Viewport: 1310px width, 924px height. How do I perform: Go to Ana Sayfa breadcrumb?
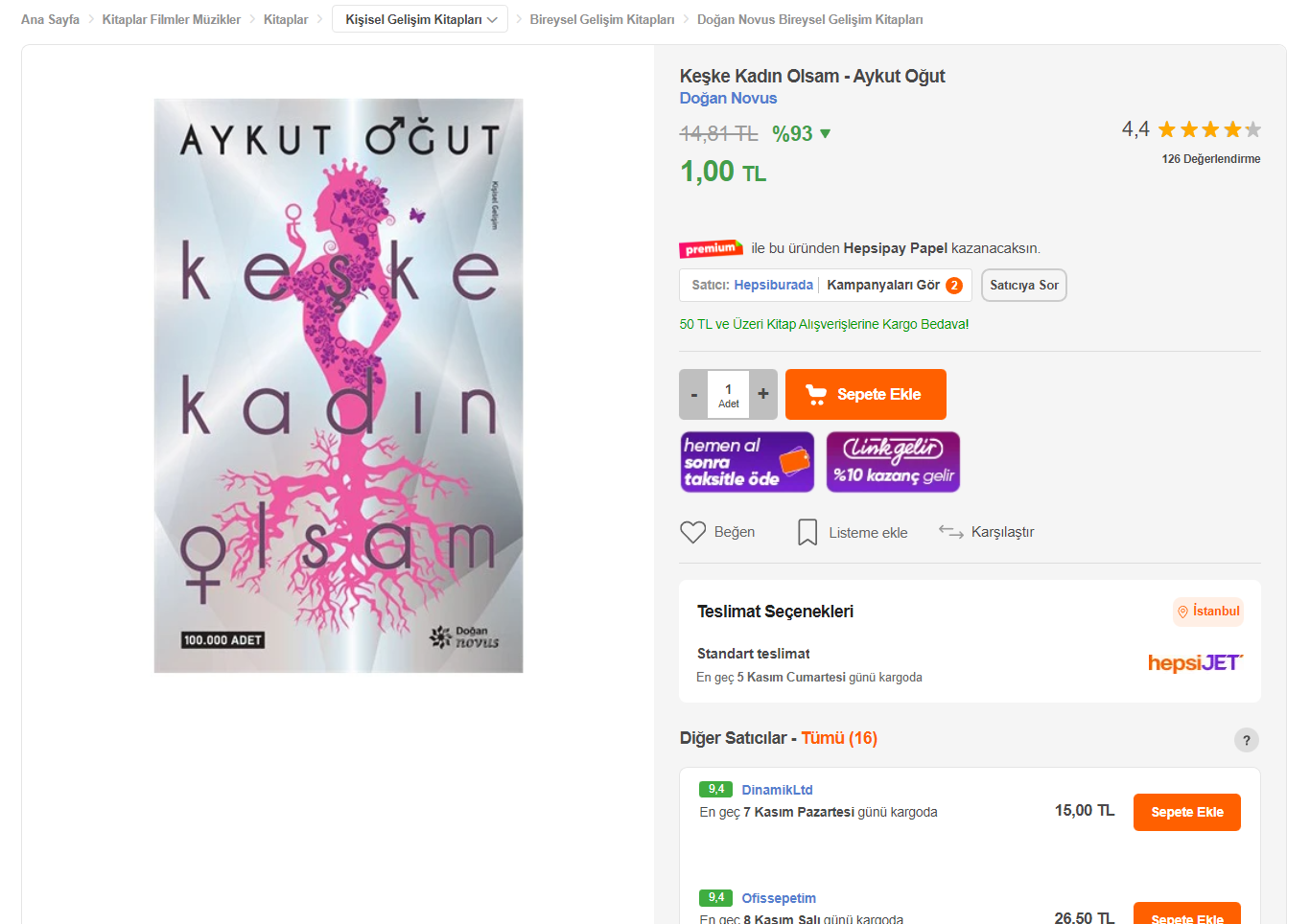click(x=50, y=19)
